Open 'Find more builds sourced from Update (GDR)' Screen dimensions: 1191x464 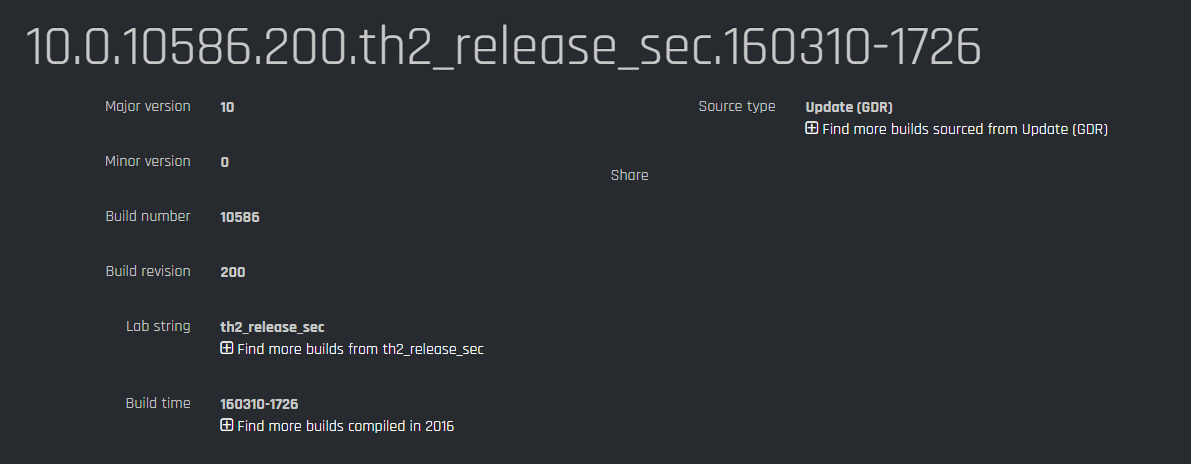[964, 129]
